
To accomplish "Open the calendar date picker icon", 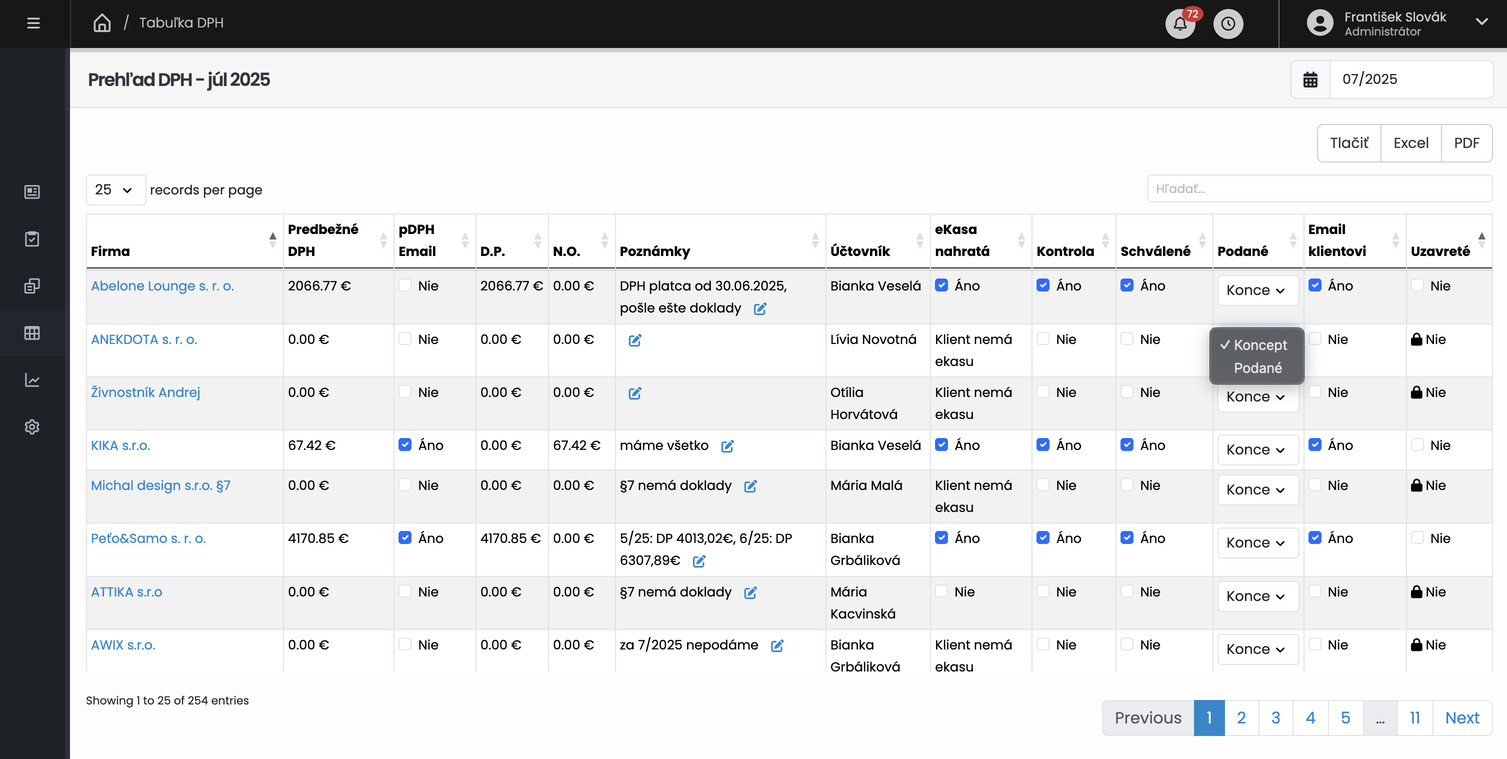I will click(x=1310, y=80).
